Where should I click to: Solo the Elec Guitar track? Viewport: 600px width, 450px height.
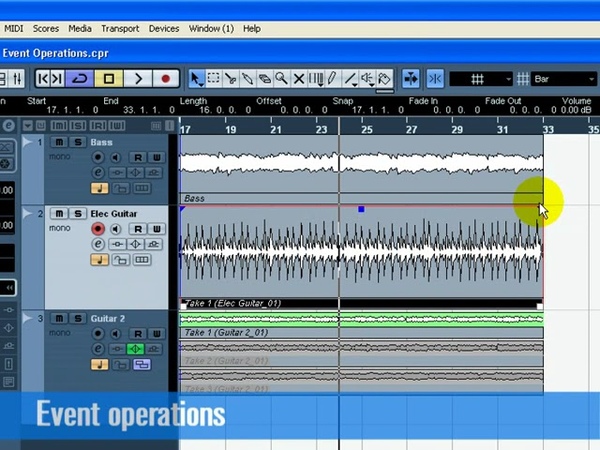point(78,214)
